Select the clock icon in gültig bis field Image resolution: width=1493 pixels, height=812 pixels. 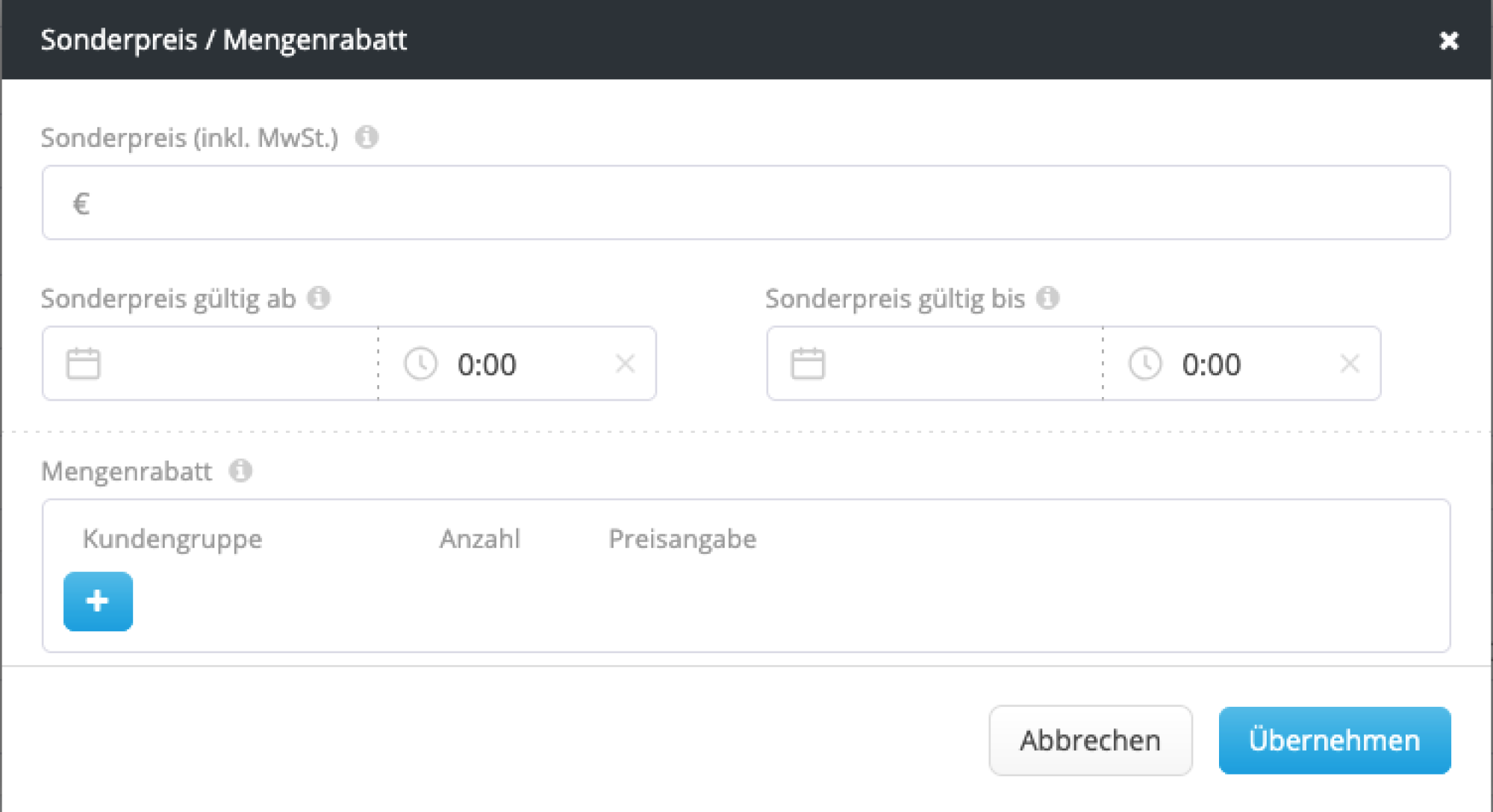coord(1146,364)
